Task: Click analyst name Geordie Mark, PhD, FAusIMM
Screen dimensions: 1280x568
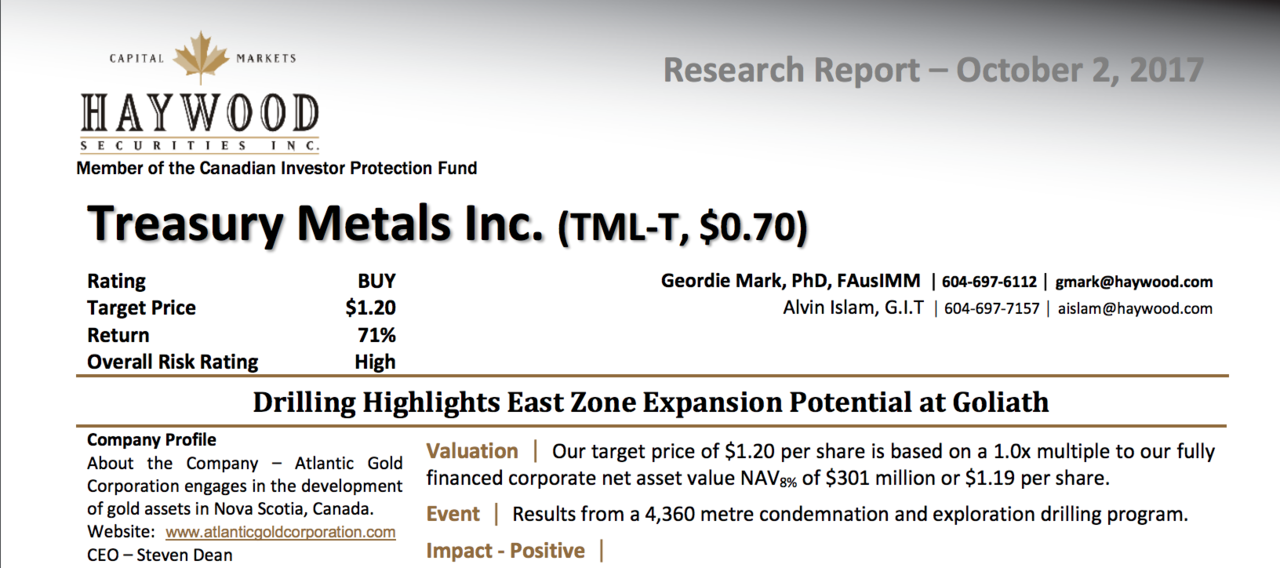Action: (x=791, y=282)
